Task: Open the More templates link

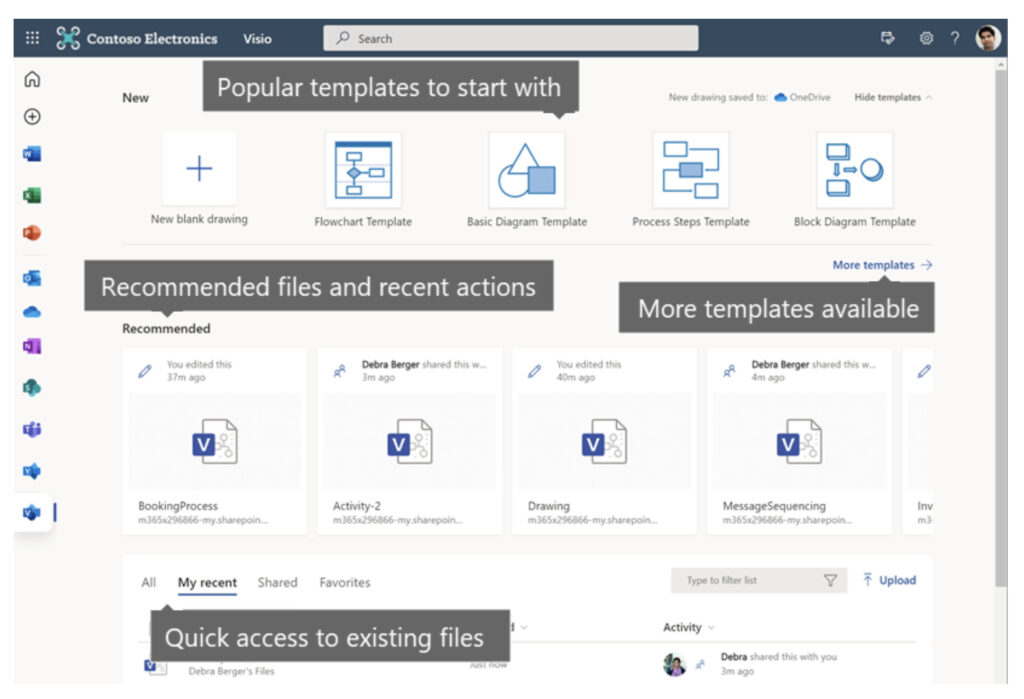Action: pos(882,265)
